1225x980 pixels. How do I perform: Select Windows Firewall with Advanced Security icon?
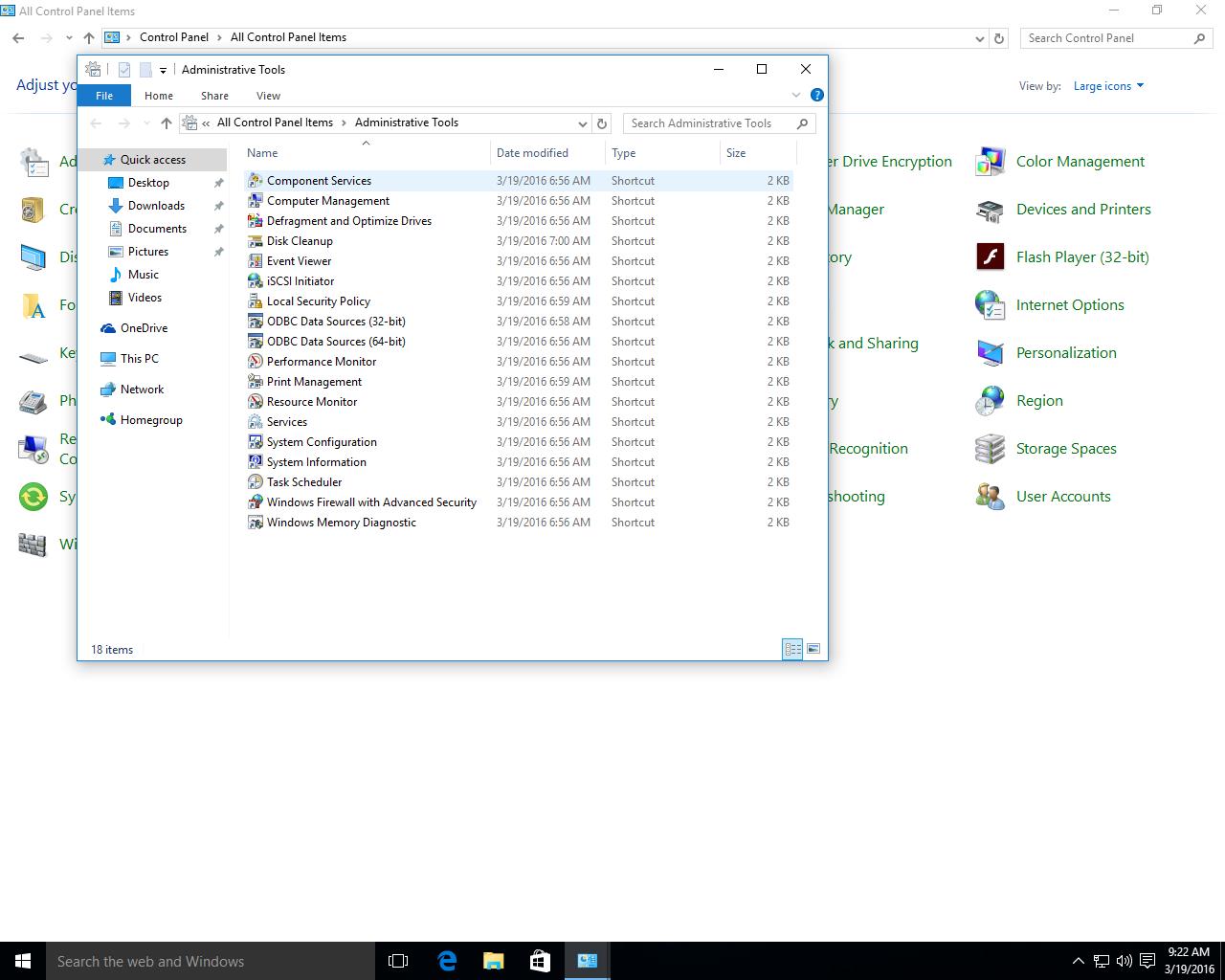255,501
